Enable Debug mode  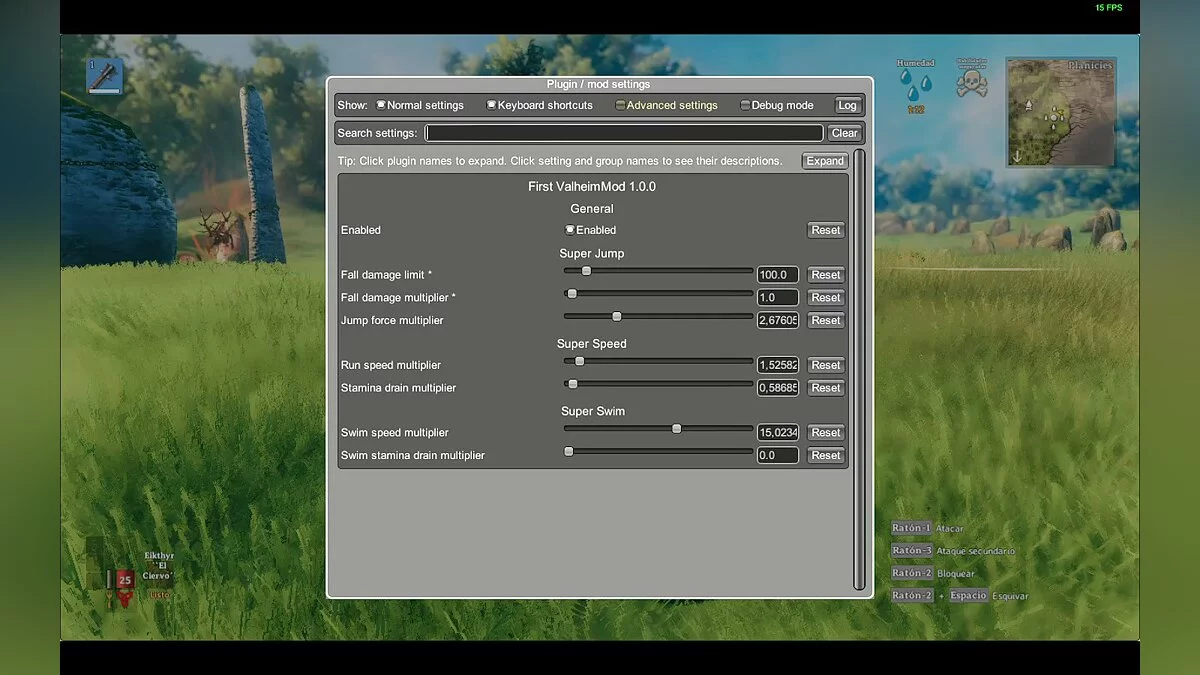pos(745,104)
